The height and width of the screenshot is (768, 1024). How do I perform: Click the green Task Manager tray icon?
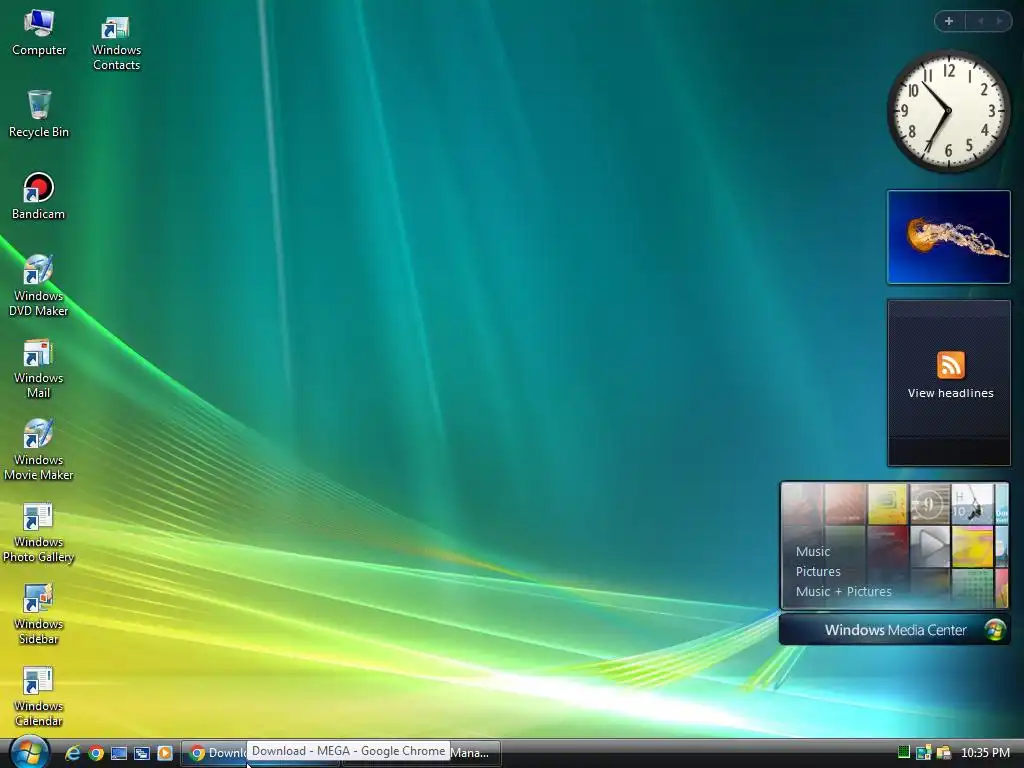pos(904,752)
